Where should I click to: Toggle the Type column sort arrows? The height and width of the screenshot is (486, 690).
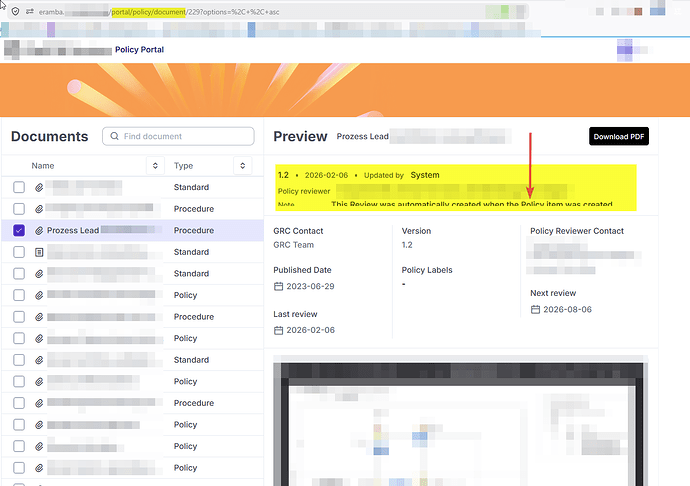click(243, 165)
